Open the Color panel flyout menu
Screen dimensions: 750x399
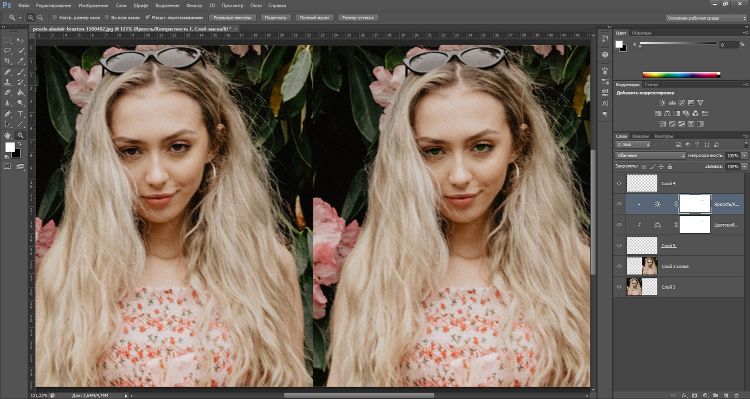coord(745,33)
